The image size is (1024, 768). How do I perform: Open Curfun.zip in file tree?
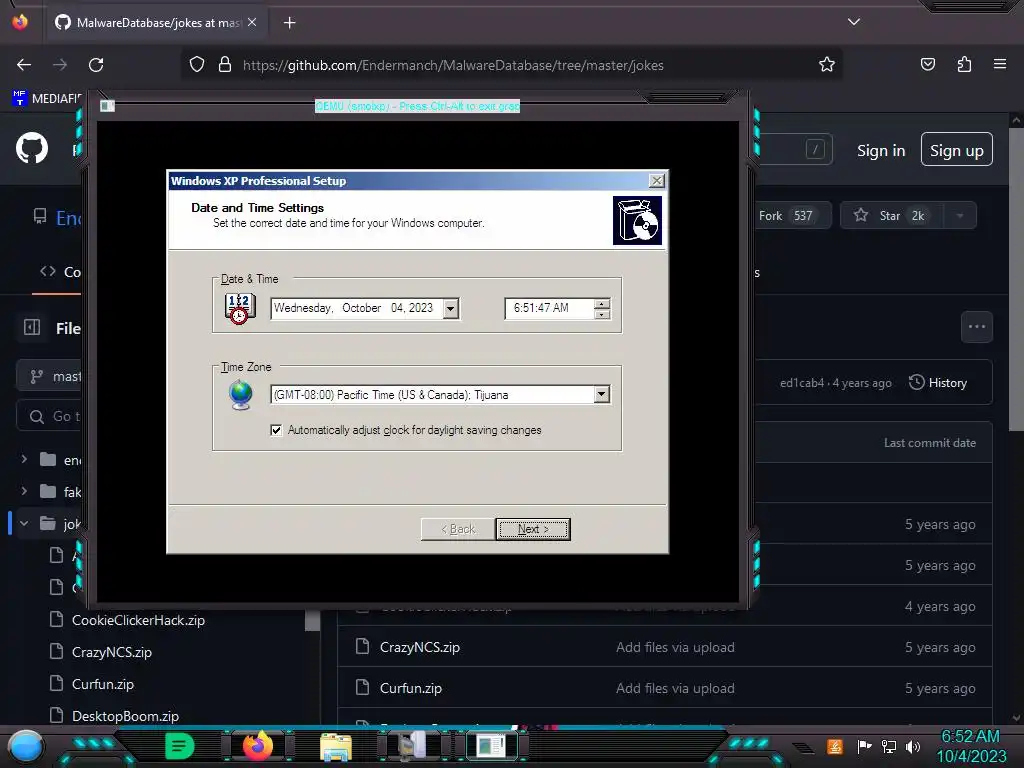(103, 684)
